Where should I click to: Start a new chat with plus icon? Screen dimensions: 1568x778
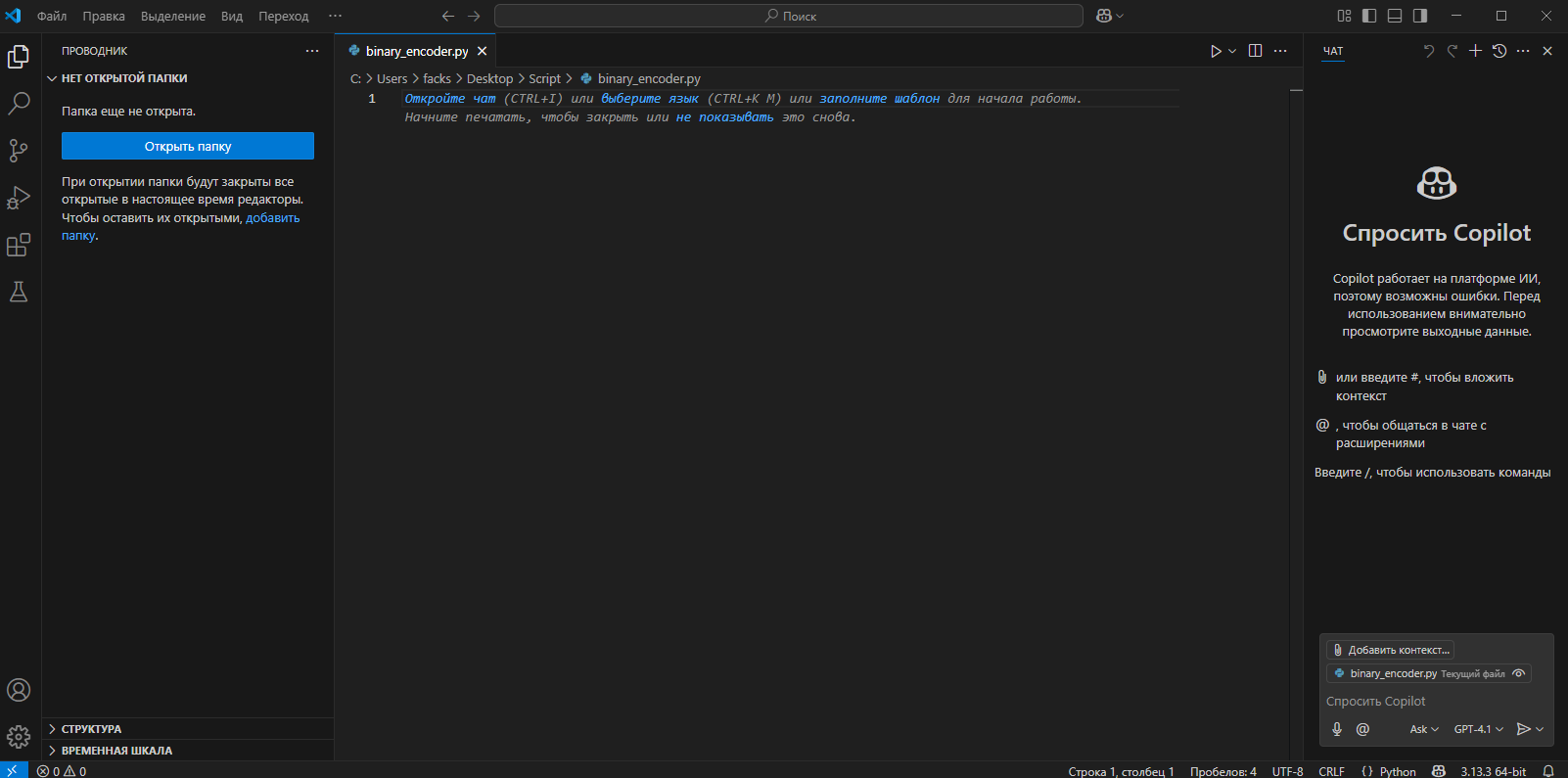tap(1475, 51)
